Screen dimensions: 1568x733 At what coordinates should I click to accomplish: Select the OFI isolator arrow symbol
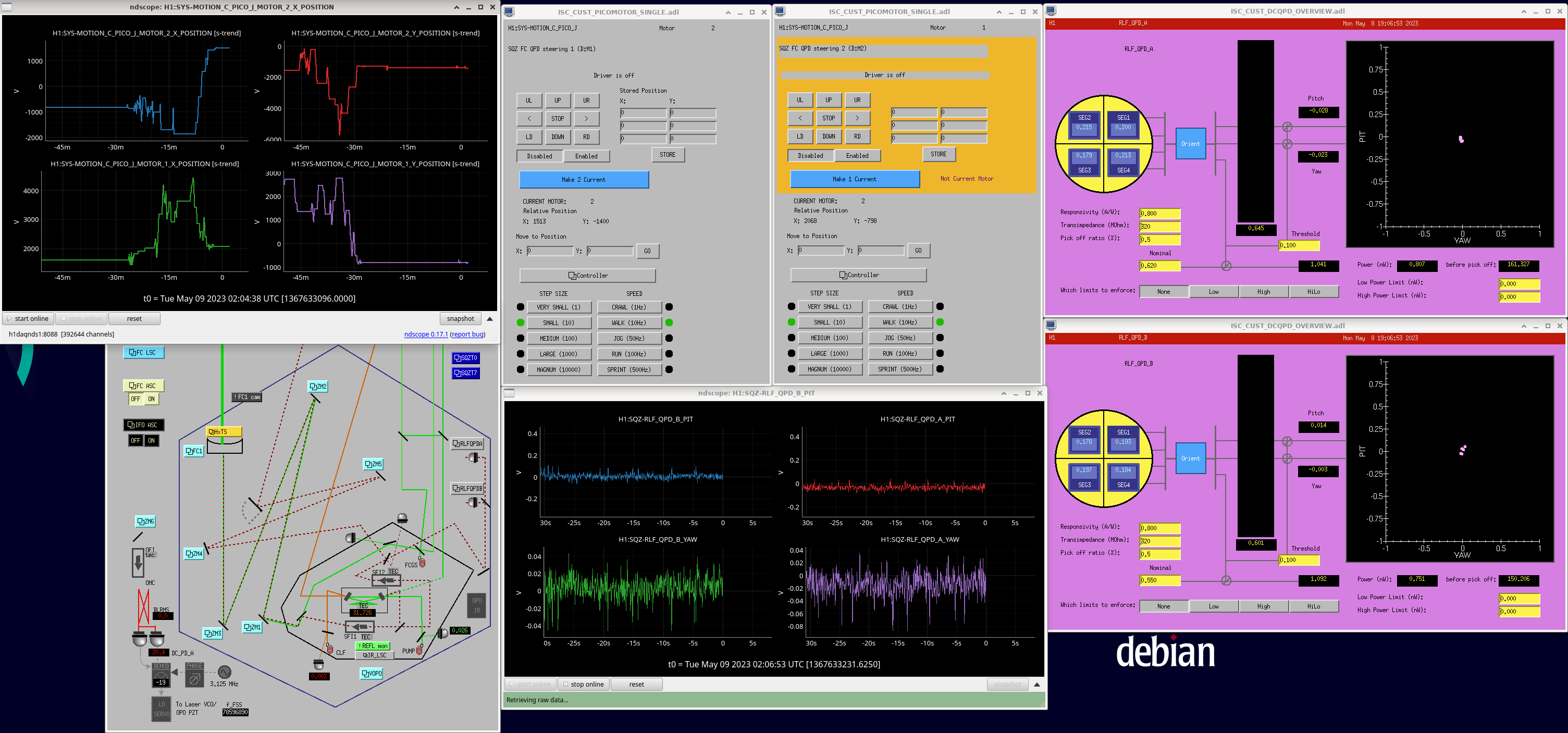138,563
